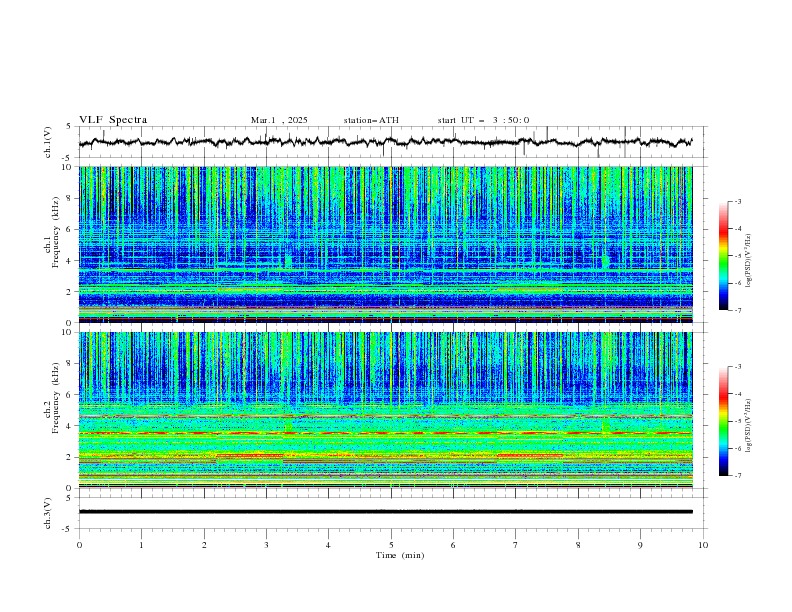Click inside the ch.1 voltage waveform panel
This screenshot has width=792, height=612.
392,142
